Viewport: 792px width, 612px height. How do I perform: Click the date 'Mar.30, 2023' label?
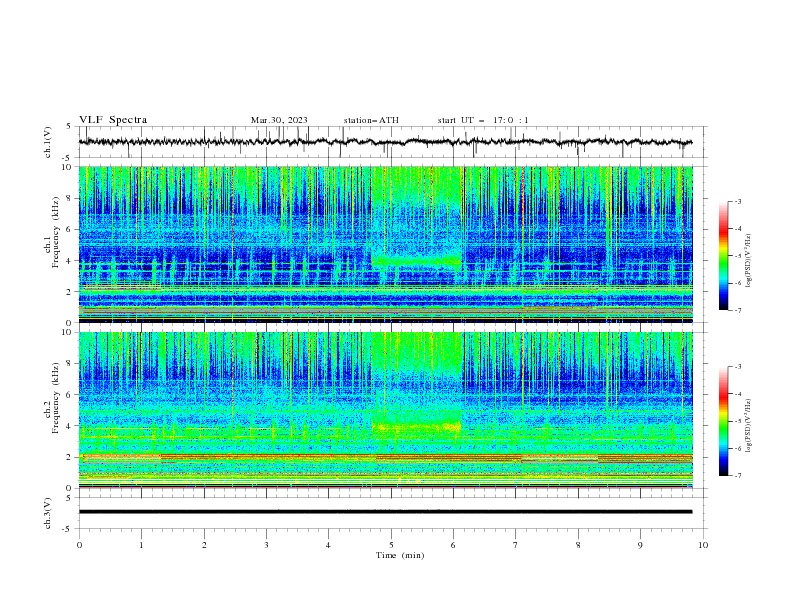279,120
